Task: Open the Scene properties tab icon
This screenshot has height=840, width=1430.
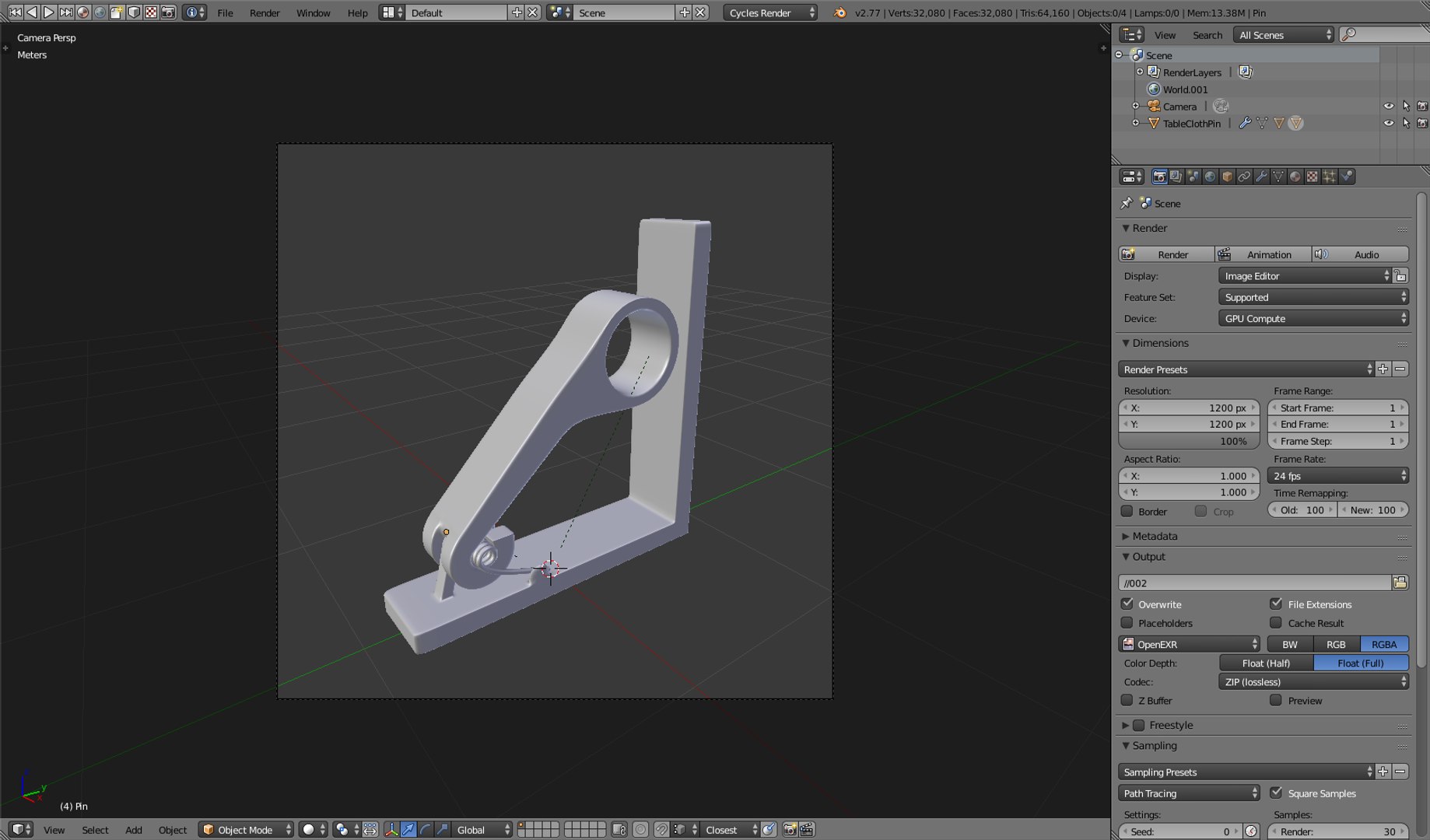Action: 1193,177
